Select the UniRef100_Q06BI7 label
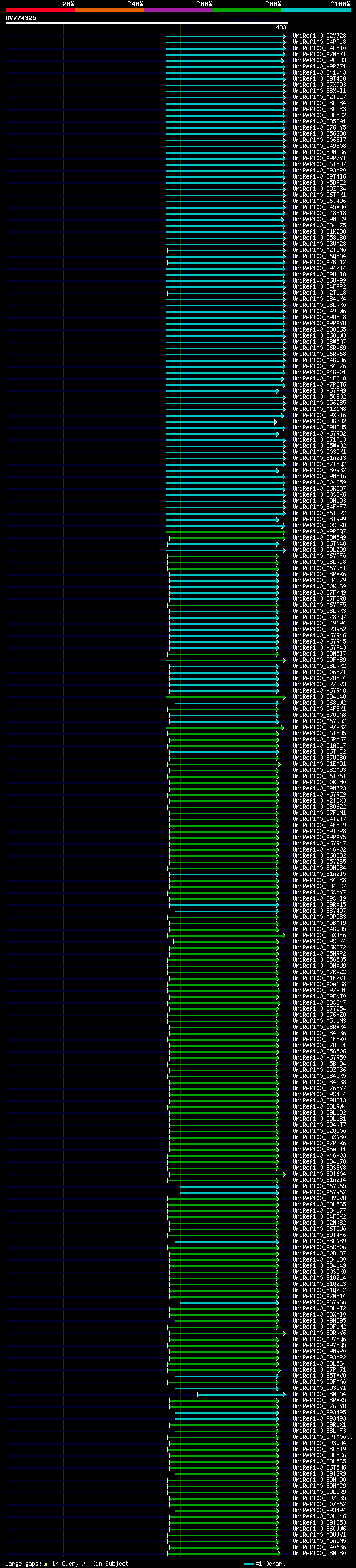 319,140
